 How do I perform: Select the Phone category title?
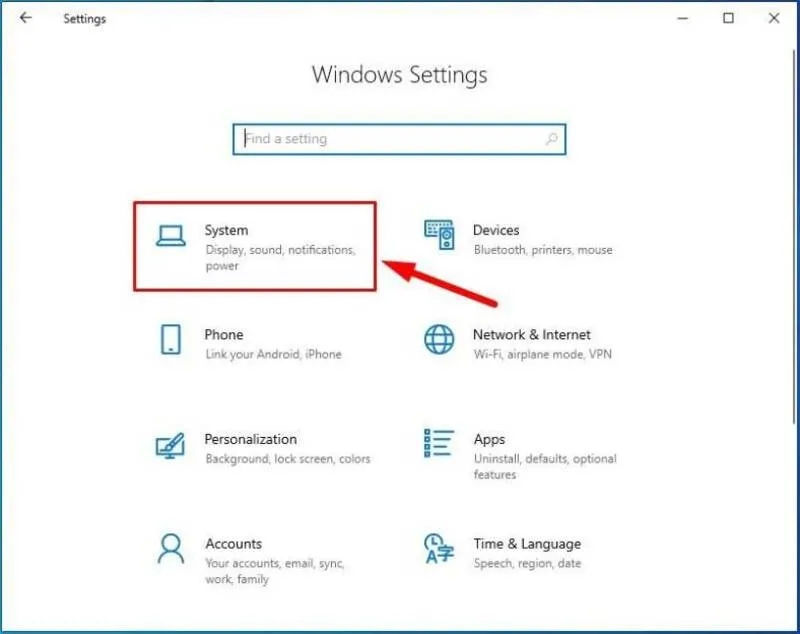pos(224,335)
